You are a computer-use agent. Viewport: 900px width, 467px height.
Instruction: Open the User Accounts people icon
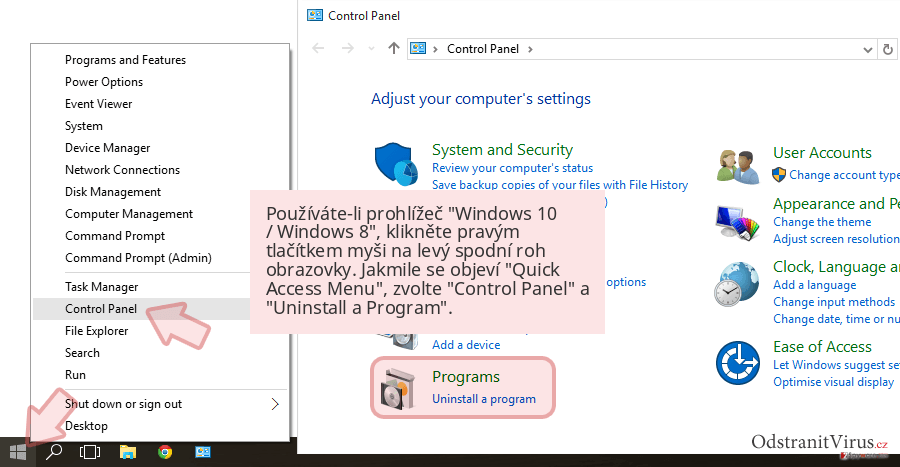pos(738,166)
